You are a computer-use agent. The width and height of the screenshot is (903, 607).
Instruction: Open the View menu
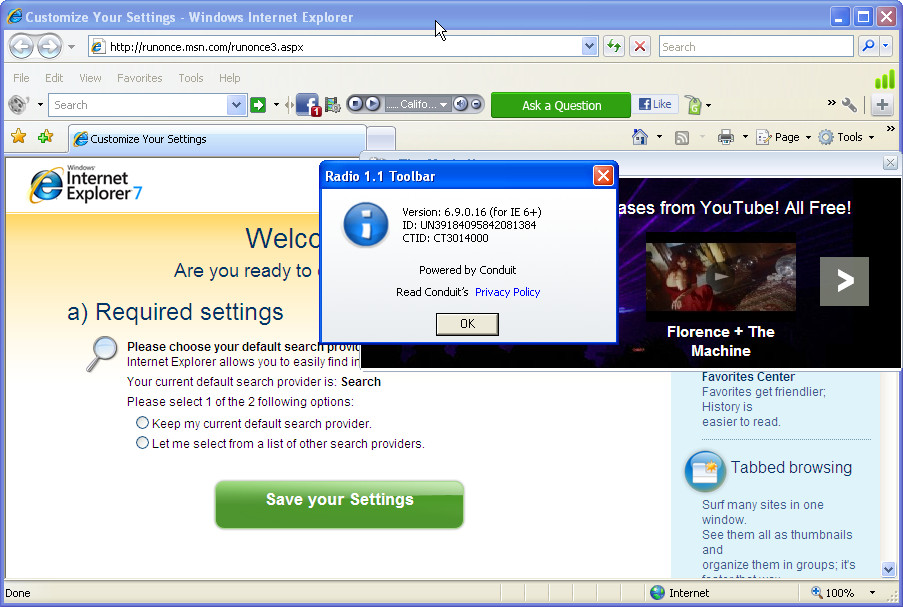tap(90, 78)
